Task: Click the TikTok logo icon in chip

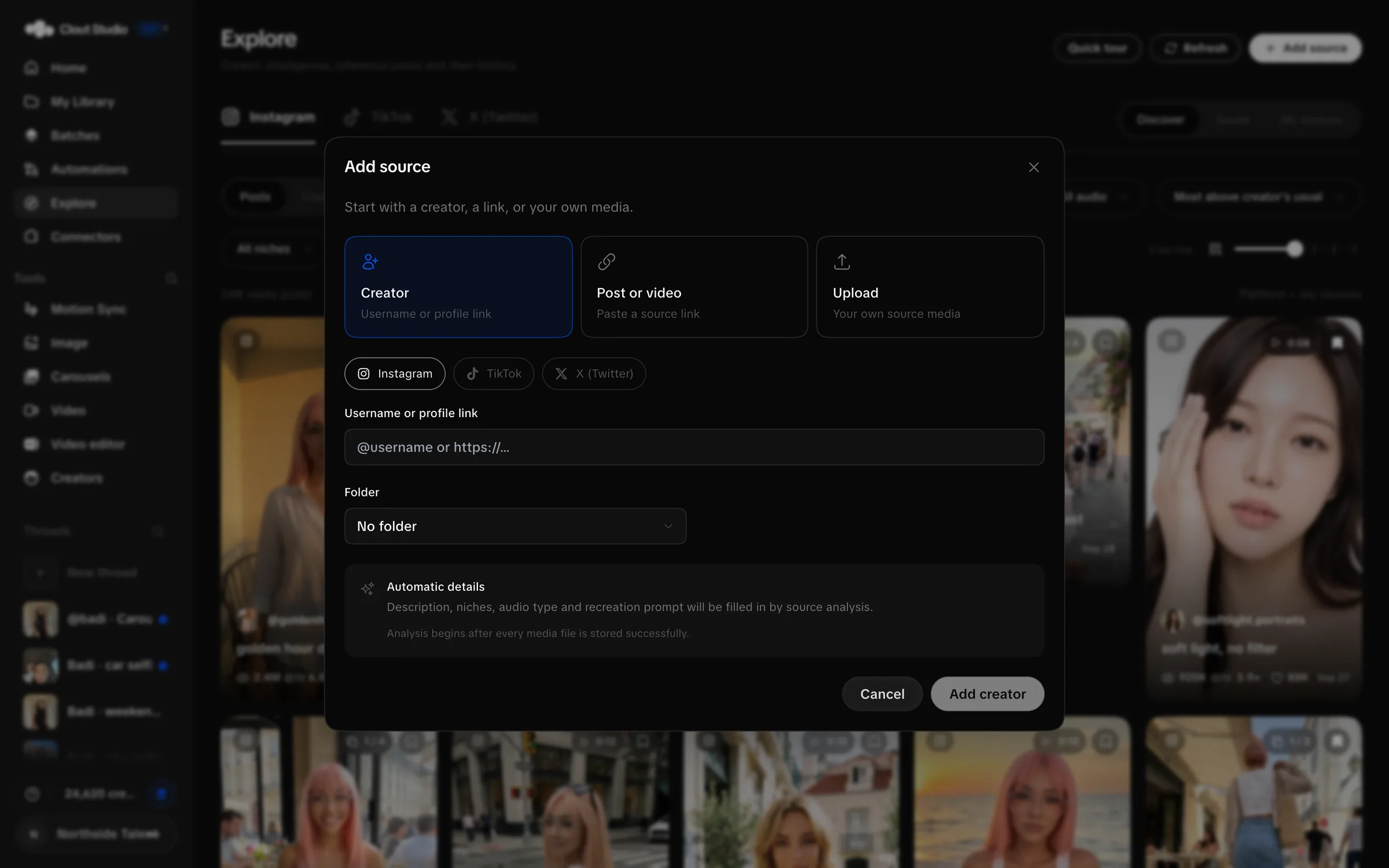Action: 472,374
